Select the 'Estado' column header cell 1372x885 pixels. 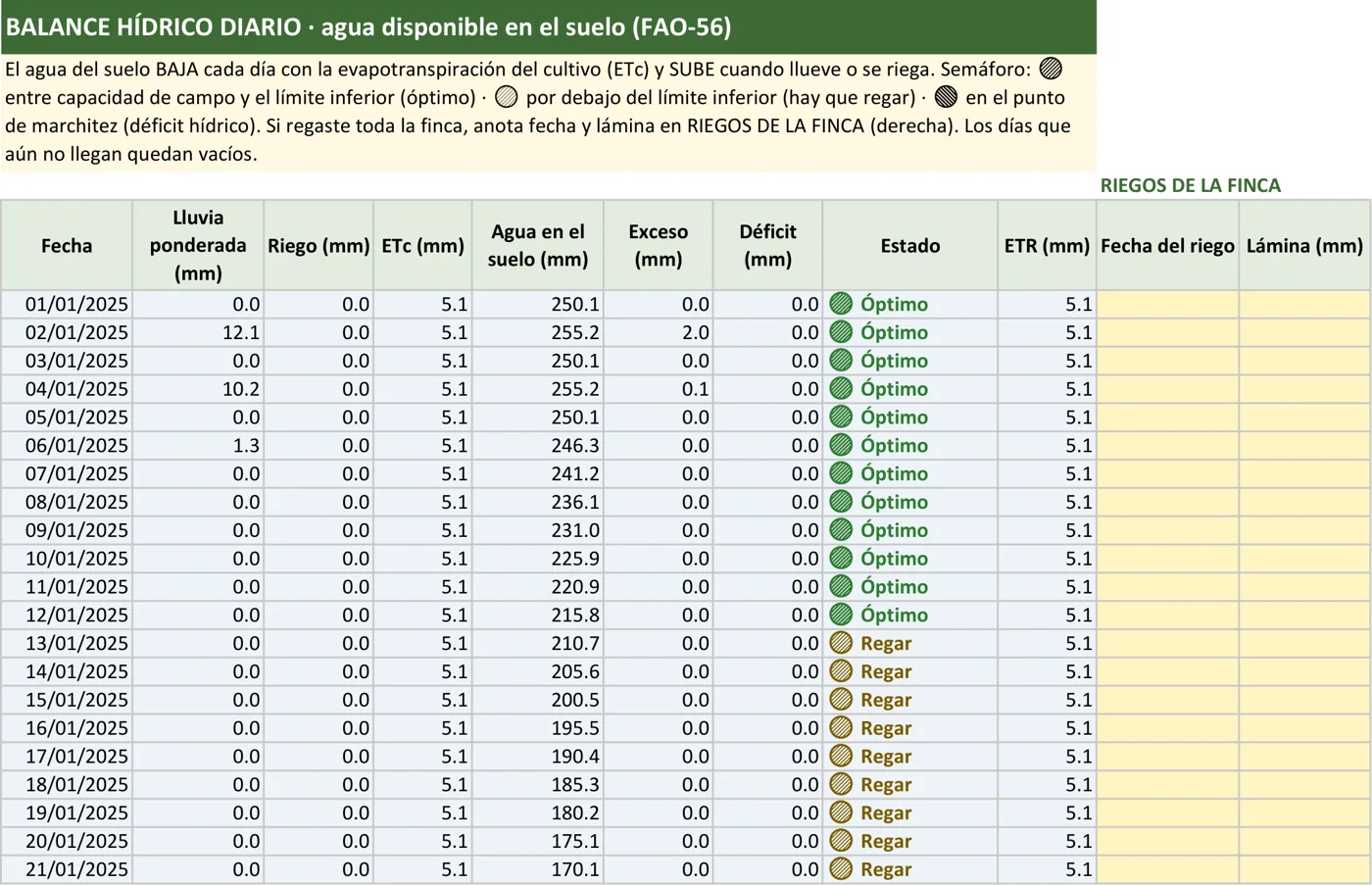click(x=910, y=245)
